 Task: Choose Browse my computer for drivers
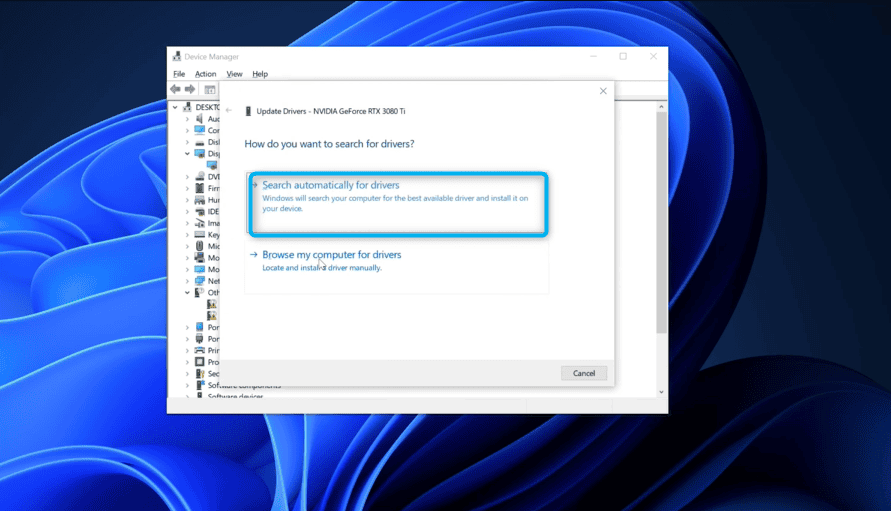click(x=397, y=267)
